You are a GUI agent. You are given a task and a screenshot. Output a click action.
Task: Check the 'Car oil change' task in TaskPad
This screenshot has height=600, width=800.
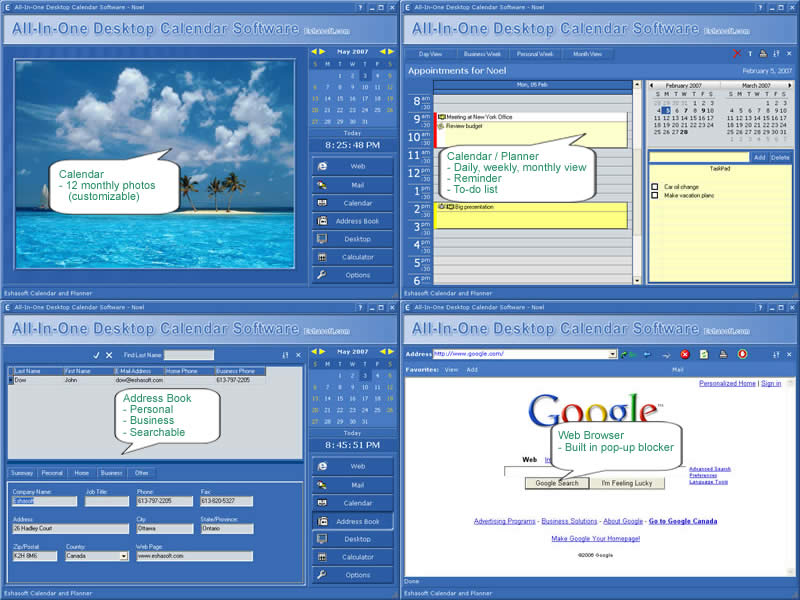(x=654, y=187)
